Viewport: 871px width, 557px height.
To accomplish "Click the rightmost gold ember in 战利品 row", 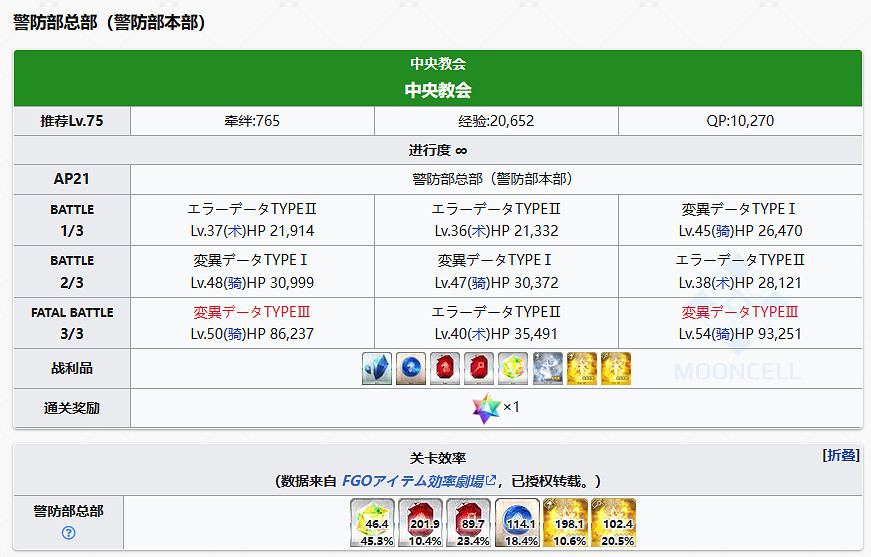I will tap(615, 368).
